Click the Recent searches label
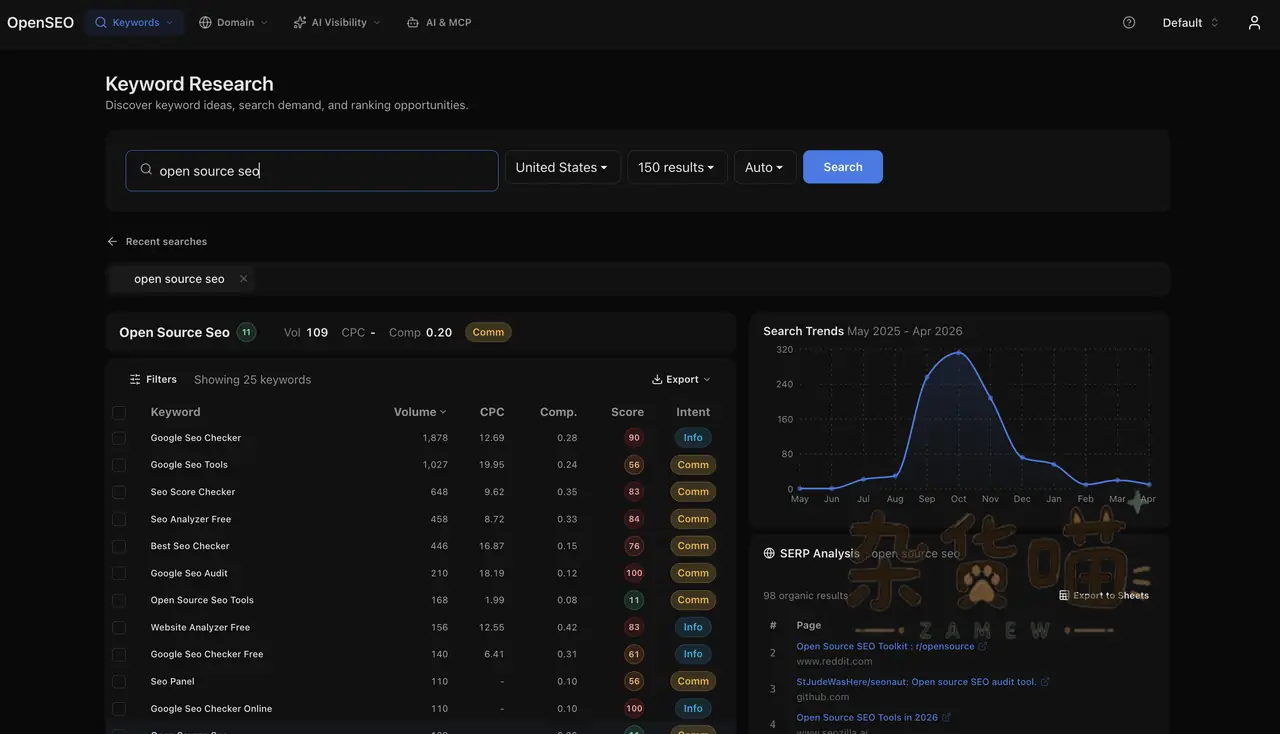This screenshot has width=1280, height=734. pos(166,241)
